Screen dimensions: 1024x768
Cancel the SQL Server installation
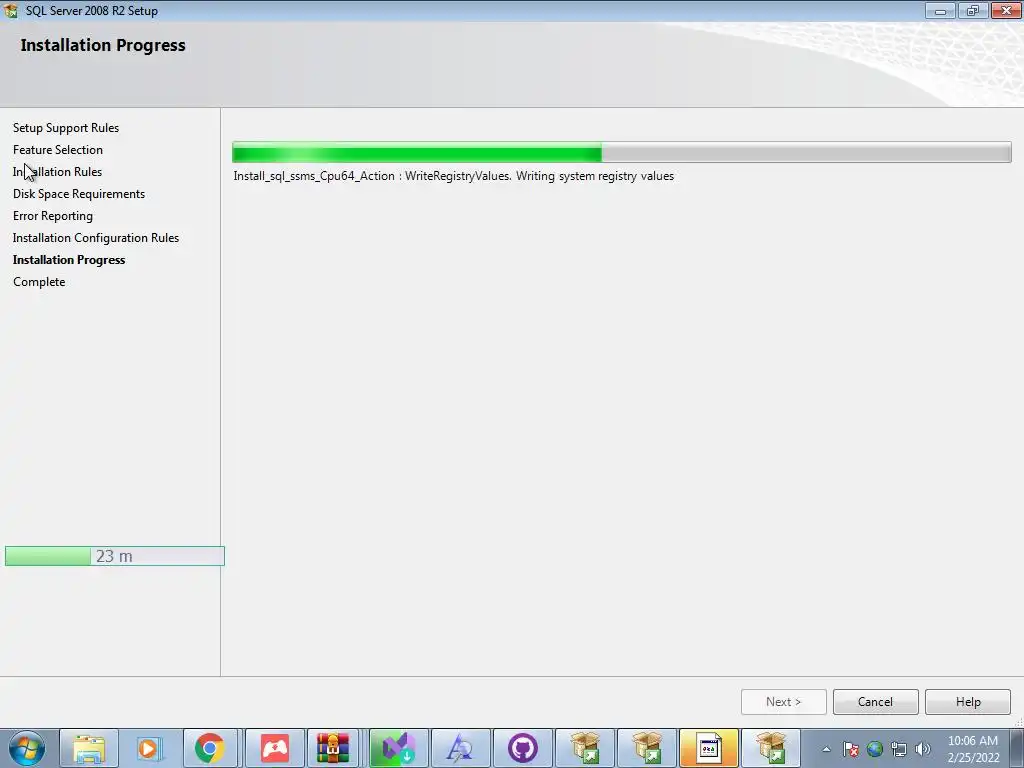tap(875, 701)
